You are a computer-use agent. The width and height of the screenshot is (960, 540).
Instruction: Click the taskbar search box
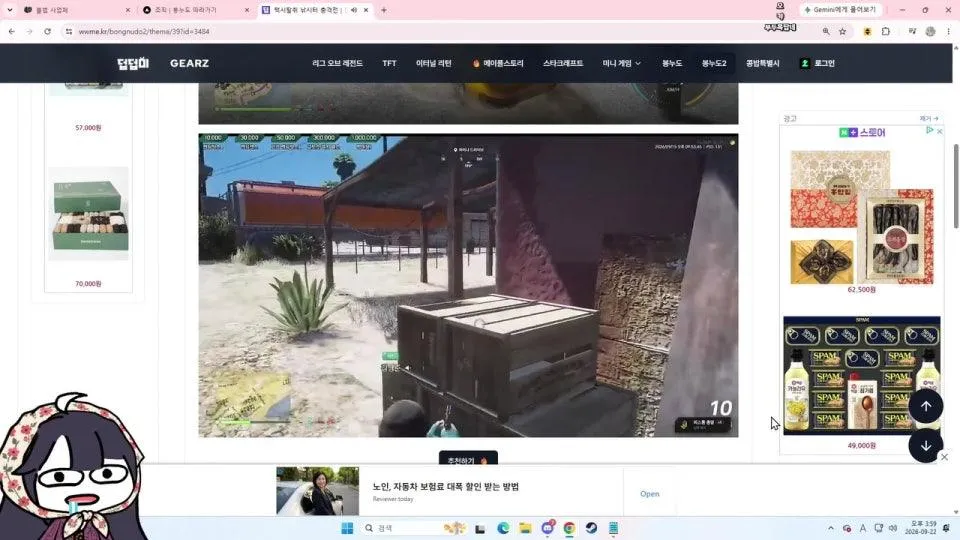414,528
